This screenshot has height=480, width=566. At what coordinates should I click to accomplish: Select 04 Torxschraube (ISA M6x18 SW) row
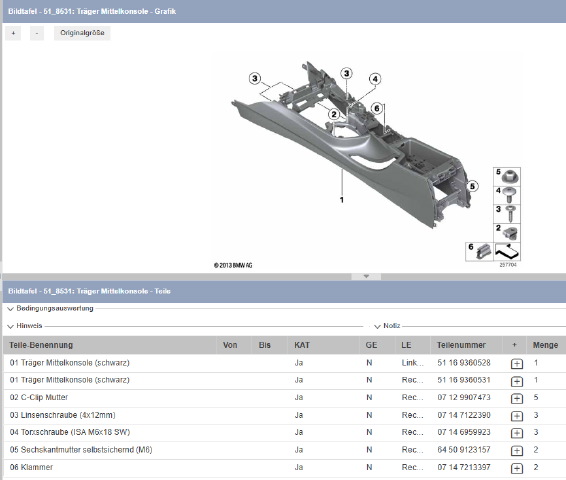pyautogui.click(x=284, y=432)
